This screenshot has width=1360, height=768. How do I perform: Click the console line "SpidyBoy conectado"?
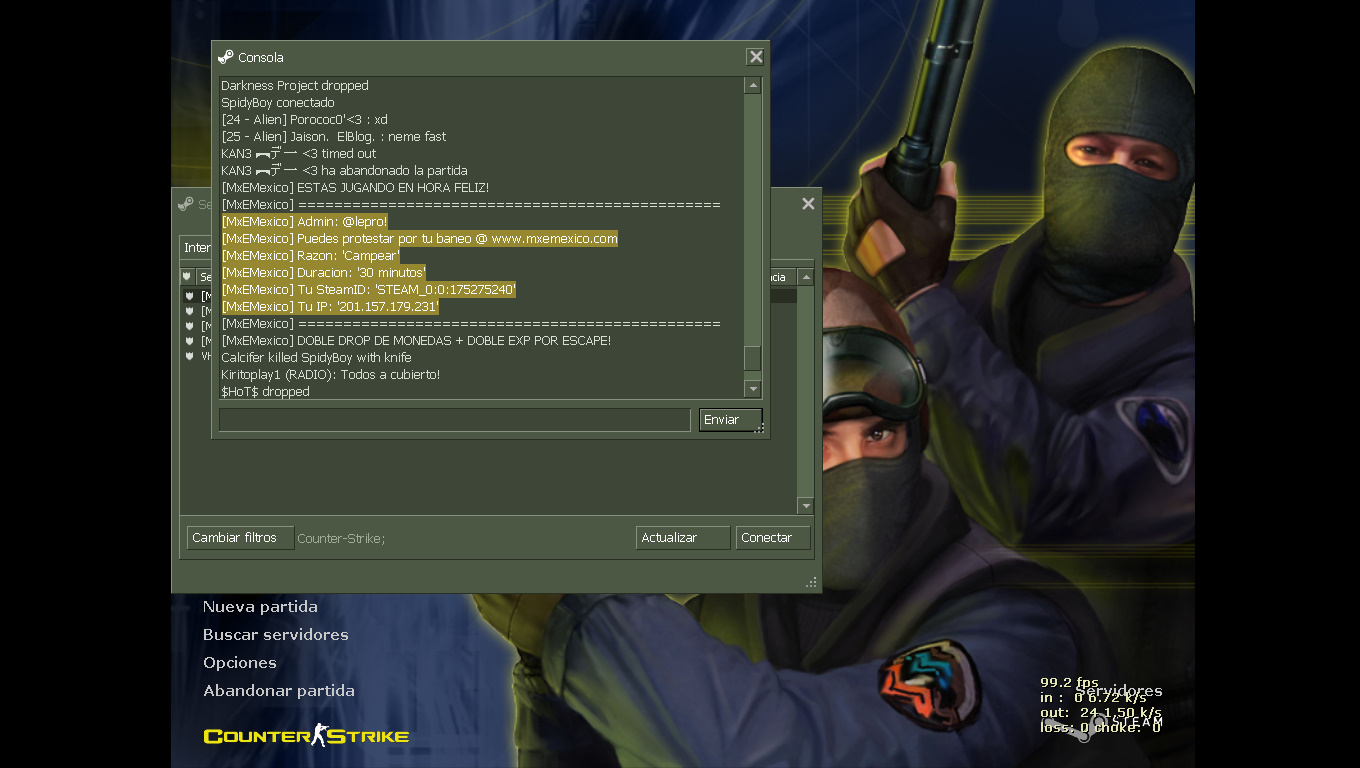(x=278, y=103)
